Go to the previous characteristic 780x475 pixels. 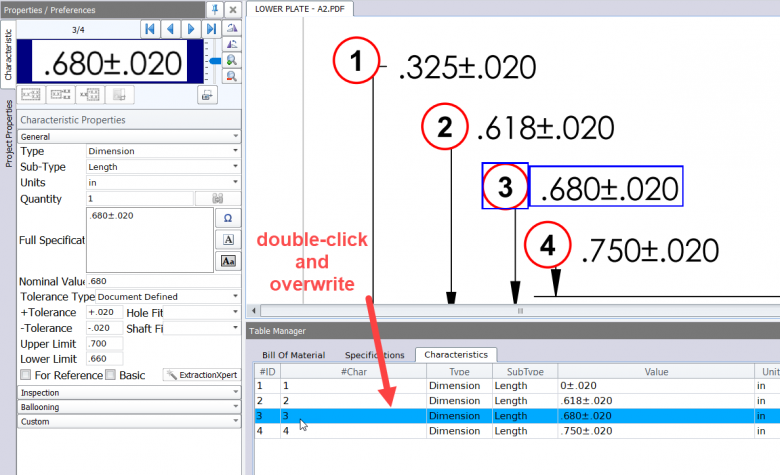tap(170, 29)
